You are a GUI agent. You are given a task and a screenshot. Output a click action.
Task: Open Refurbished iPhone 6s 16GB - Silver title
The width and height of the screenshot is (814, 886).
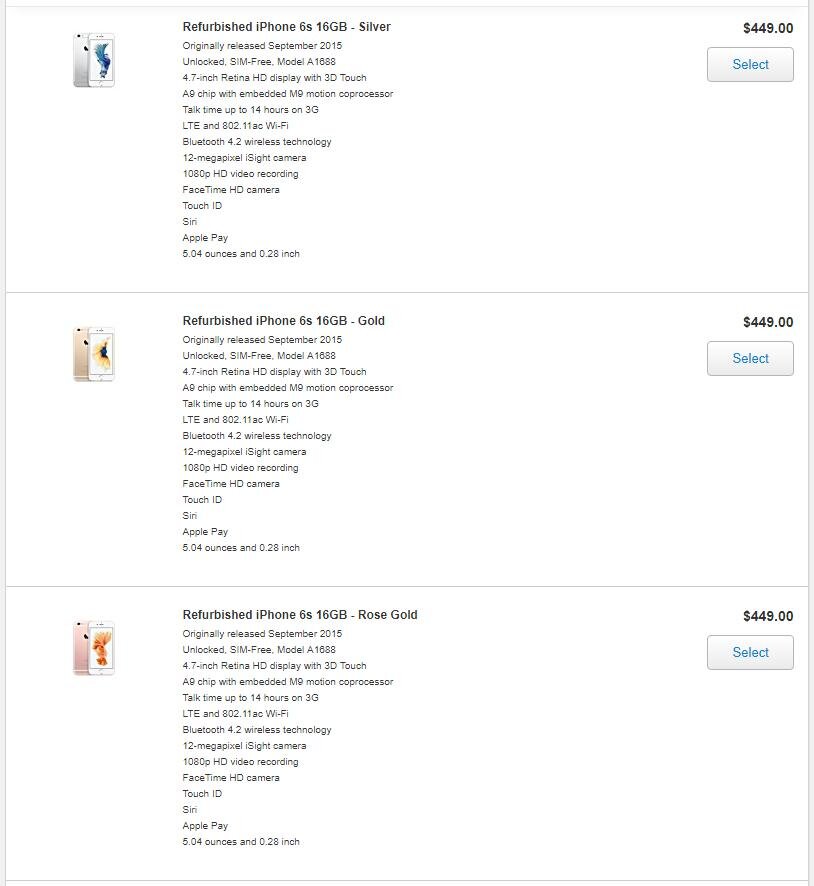(286, 27)
